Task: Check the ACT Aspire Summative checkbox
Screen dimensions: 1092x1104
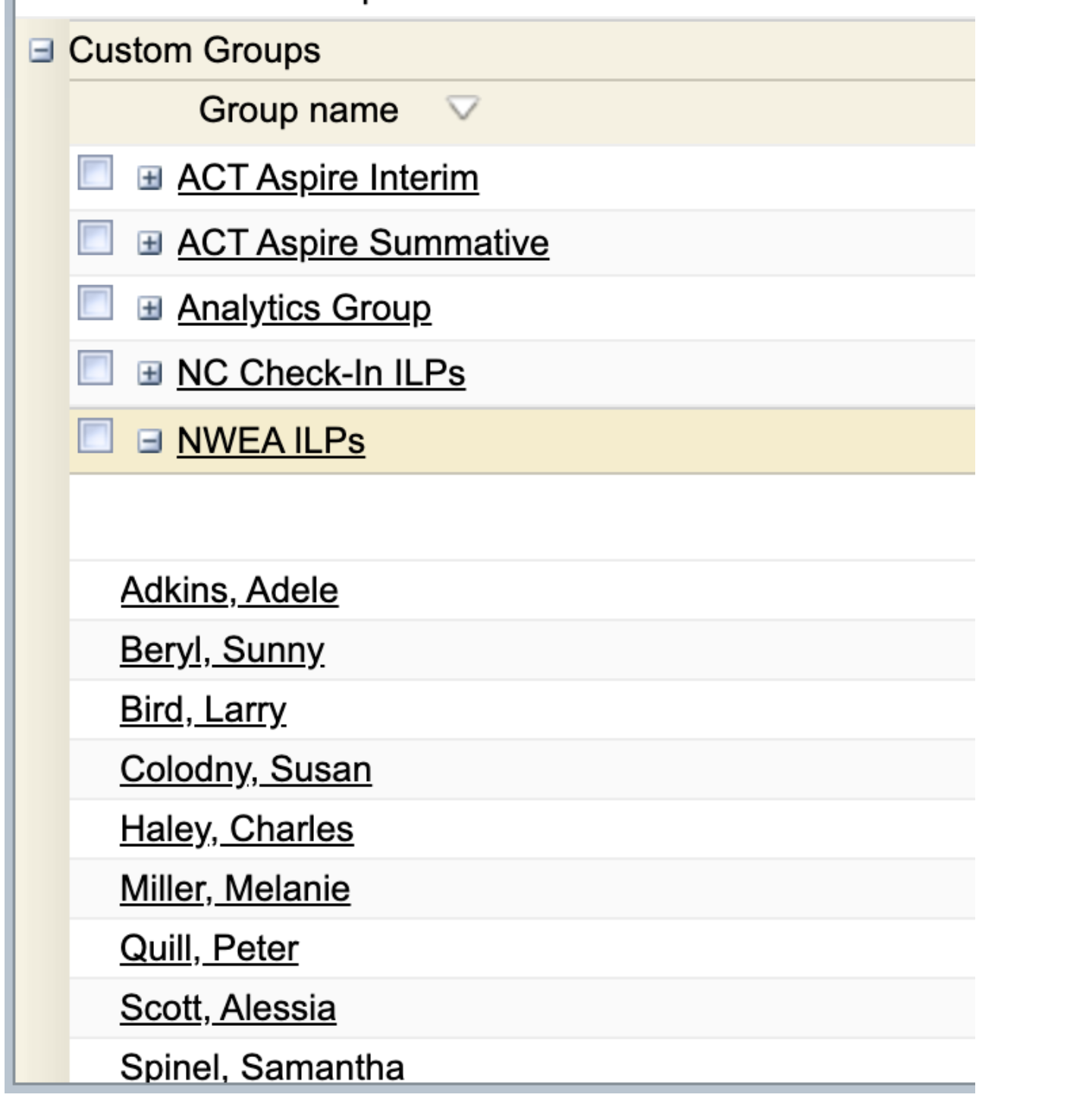Action: (96, 238)
